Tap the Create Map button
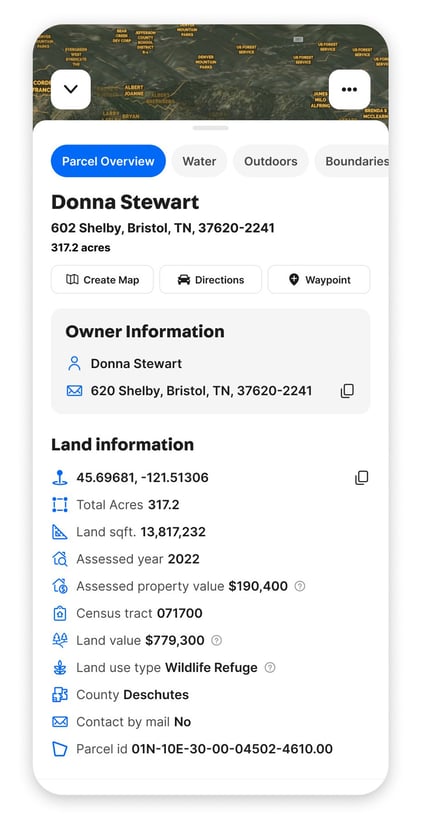The width and height of the screenshot is (423, 823). tap(102, 280)
